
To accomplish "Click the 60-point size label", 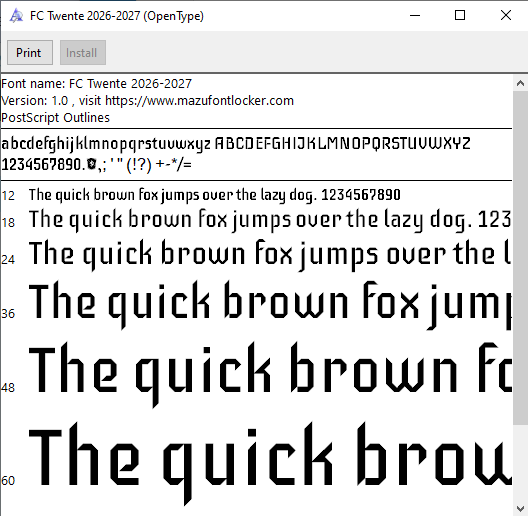I will [8, 480].
